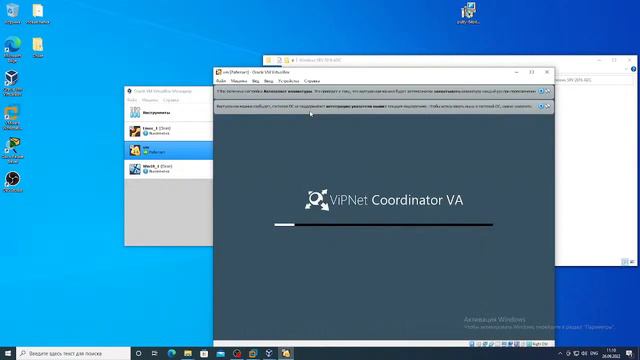This screenshot has height=360, width=640.
Task: Open the volume control tray icon
Action: coord(584,353)
